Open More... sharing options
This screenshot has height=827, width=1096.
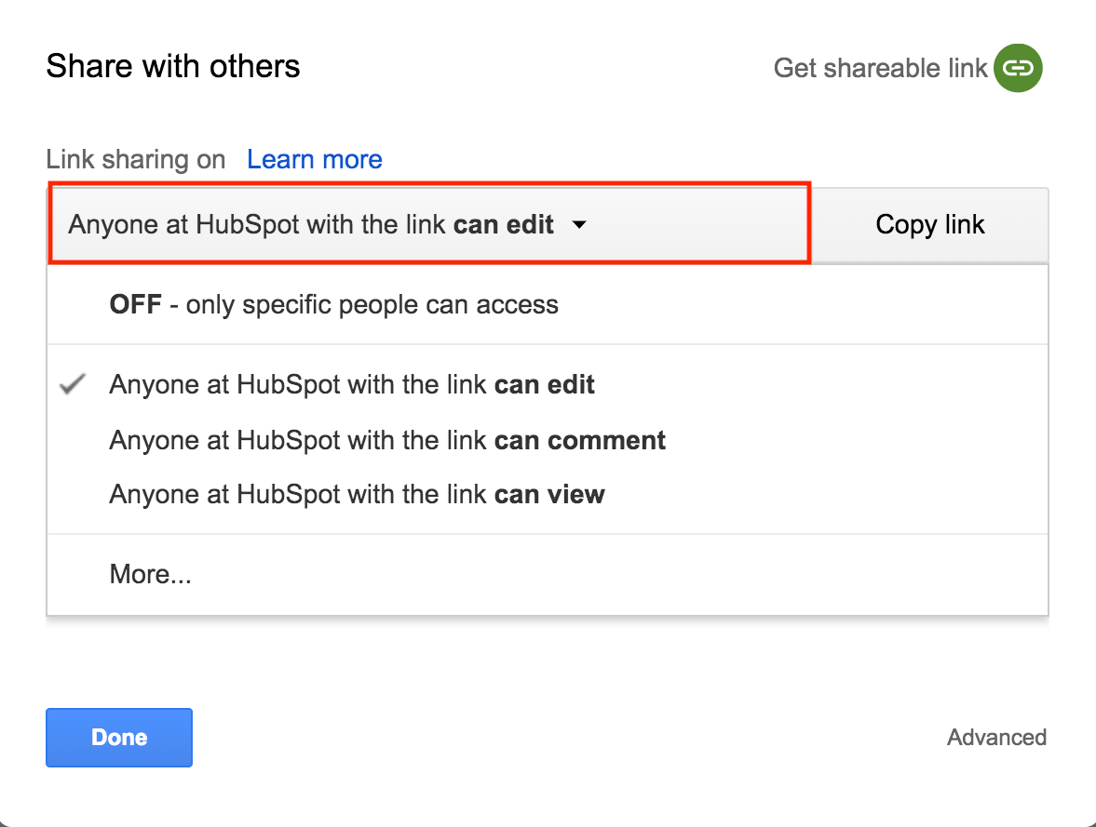click(x=150, y=573)
